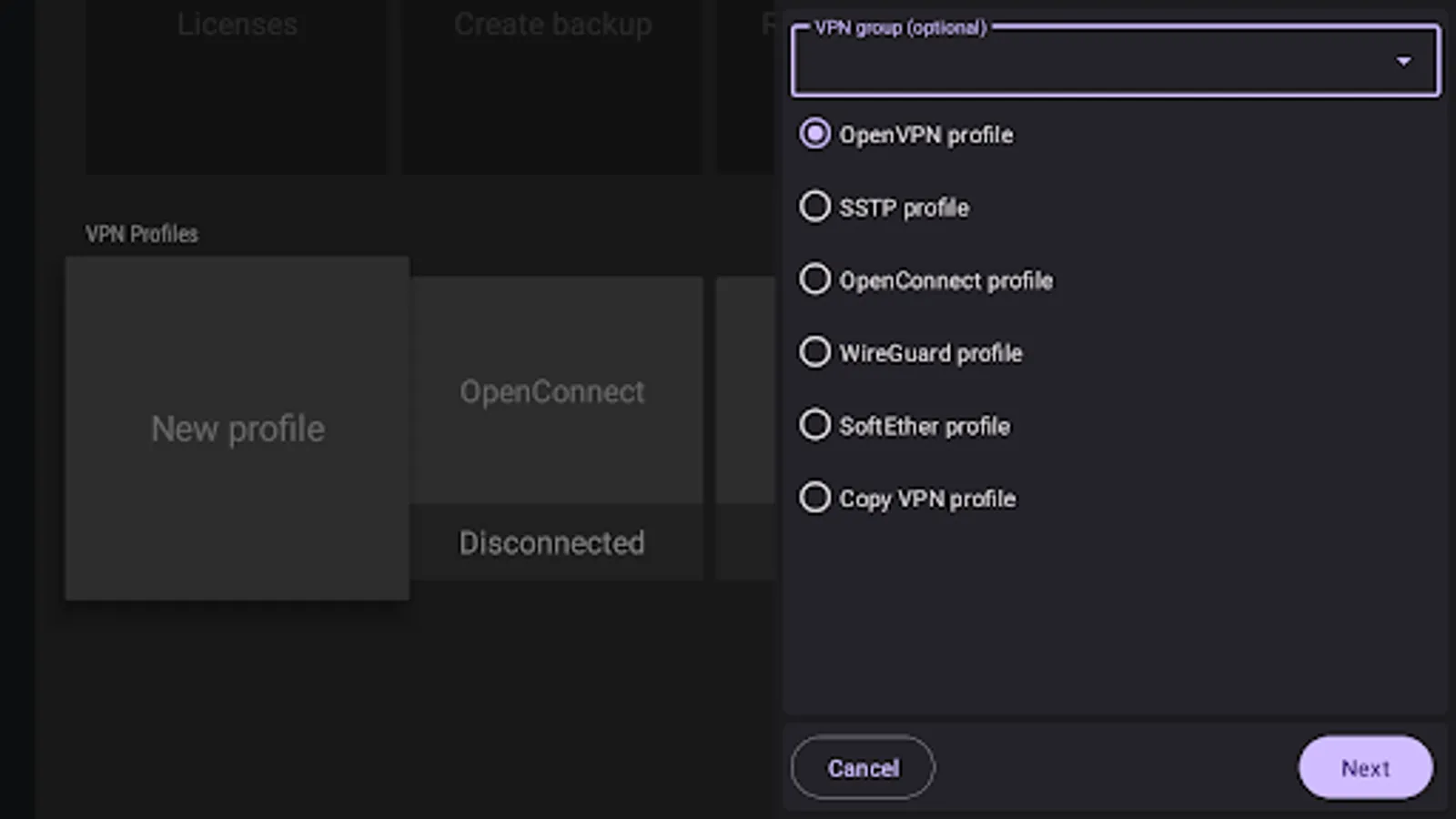Viewport: 1456px width, 819px height.
Task: Click the VPN Profiles section heading
Action: pos(141,234)
